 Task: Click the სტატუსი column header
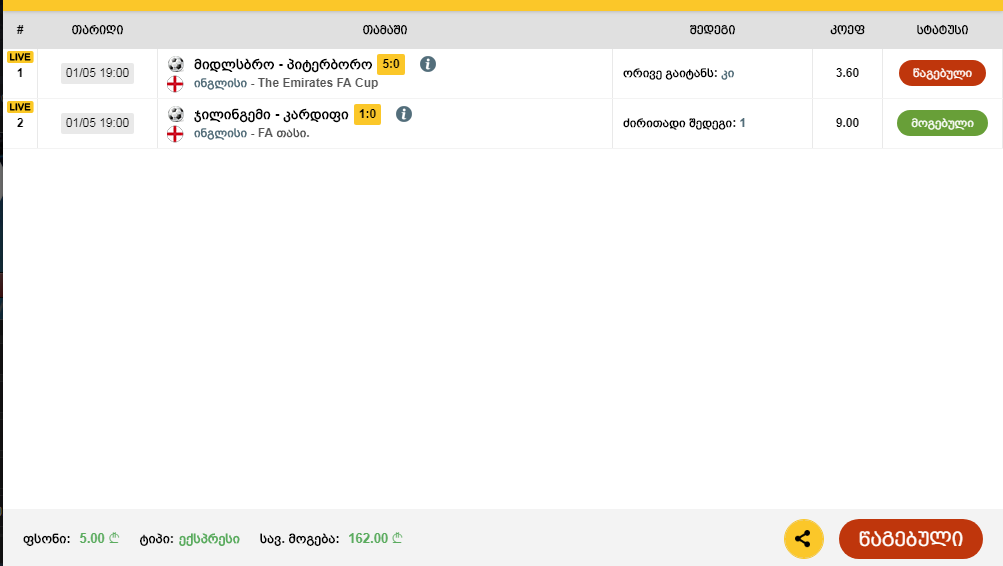(x=942, y=29)
